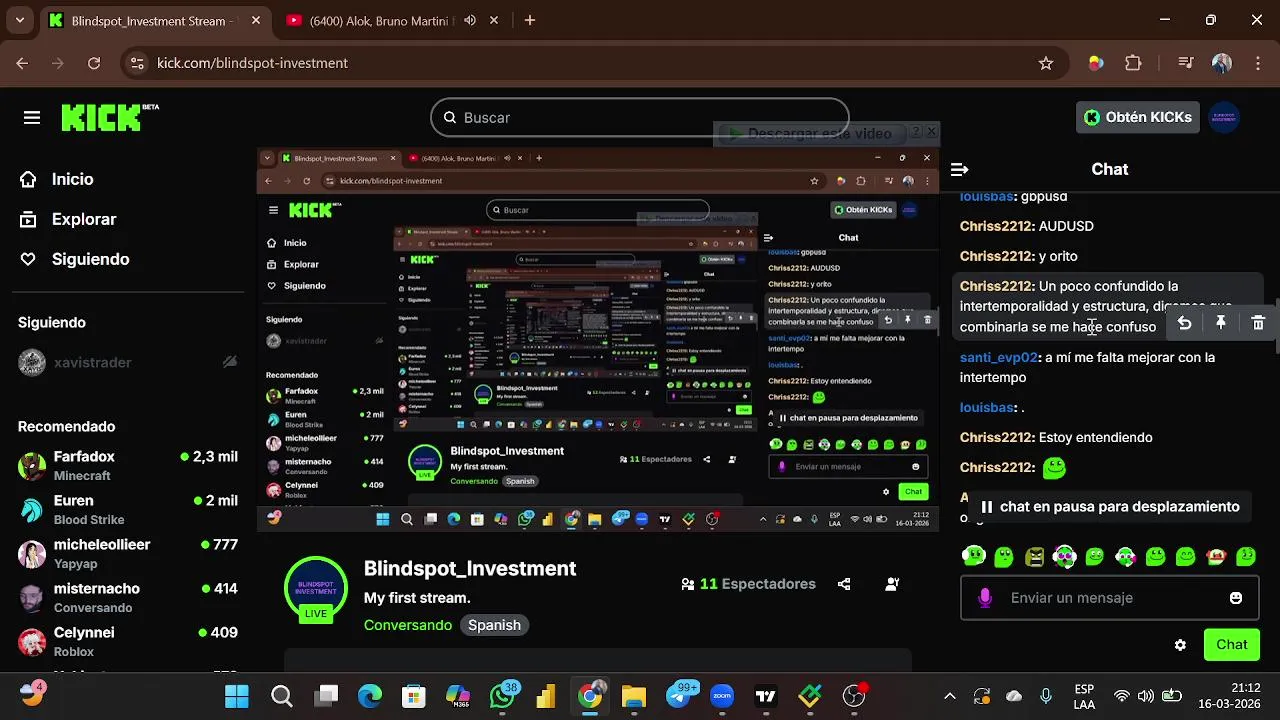The width and height of the screenshot is (1280, 720).
Task: Click santi_evp02 username in chat
Action: coord(998,357)
